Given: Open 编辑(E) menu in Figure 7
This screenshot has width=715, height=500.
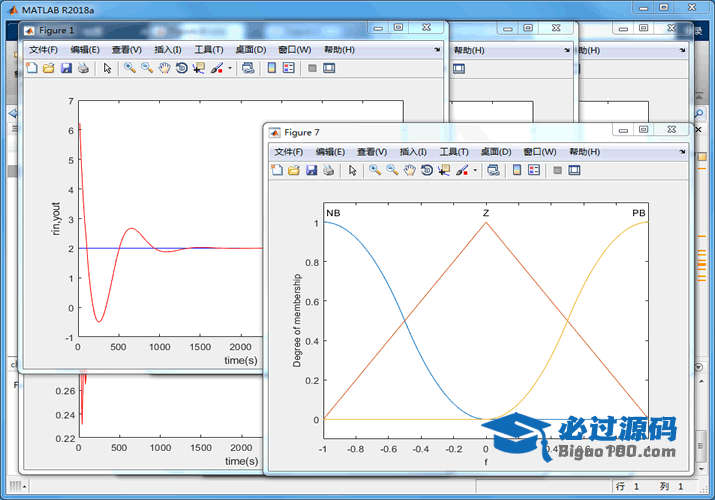Looking at the screenshot, I should [331, 152].
